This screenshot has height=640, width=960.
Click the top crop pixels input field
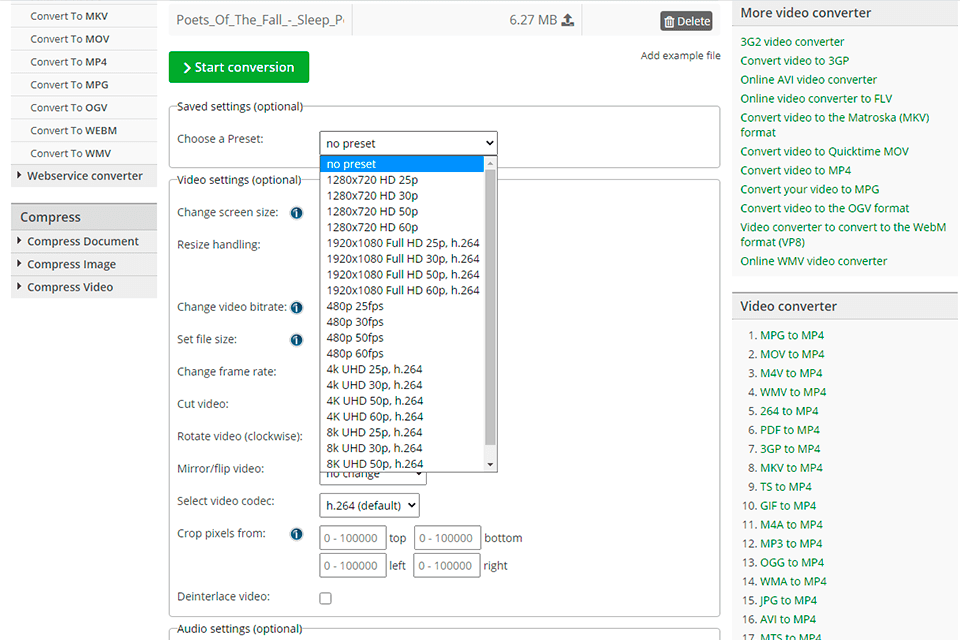coord(353,537)
